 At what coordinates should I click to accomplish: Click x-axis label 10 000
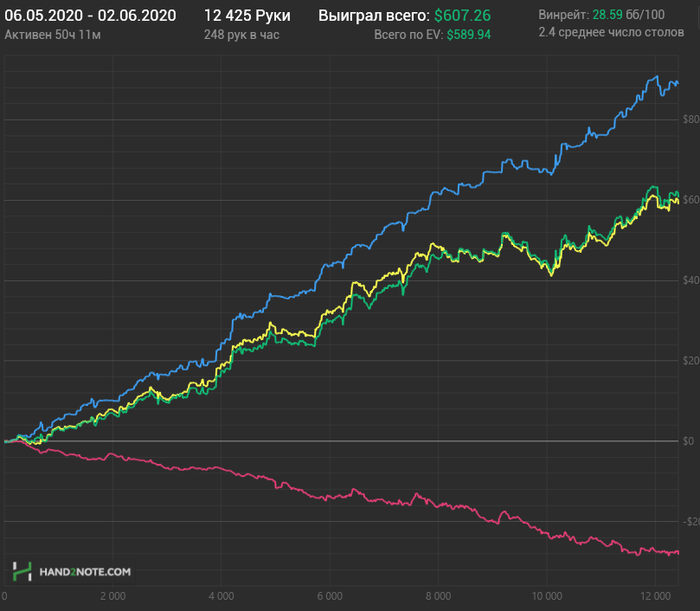547,596
